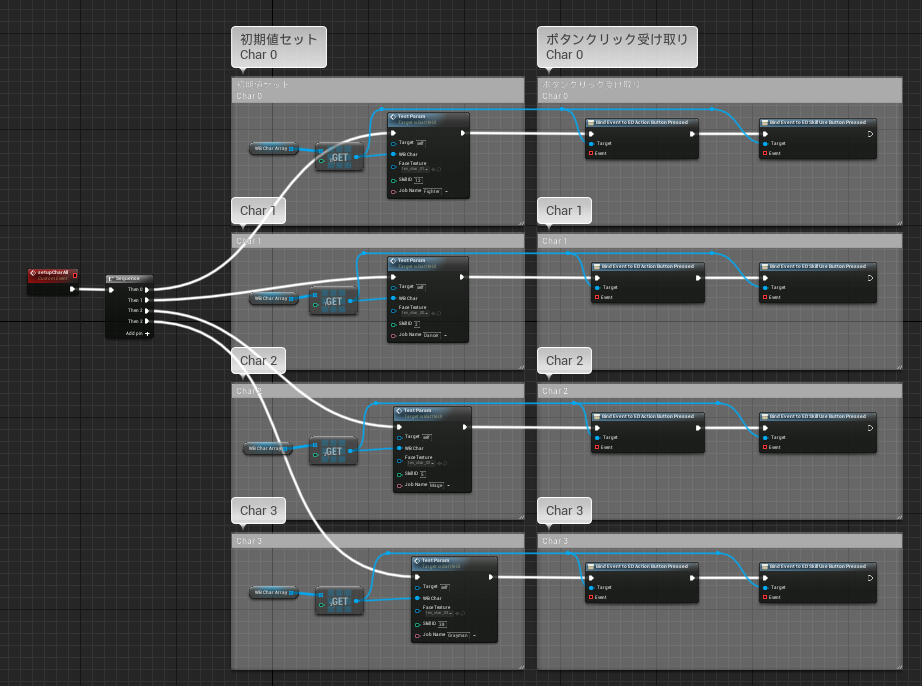Click the Sequence execution input pin
The height and width of the screenshot is (686, 922).
(111, 289)
